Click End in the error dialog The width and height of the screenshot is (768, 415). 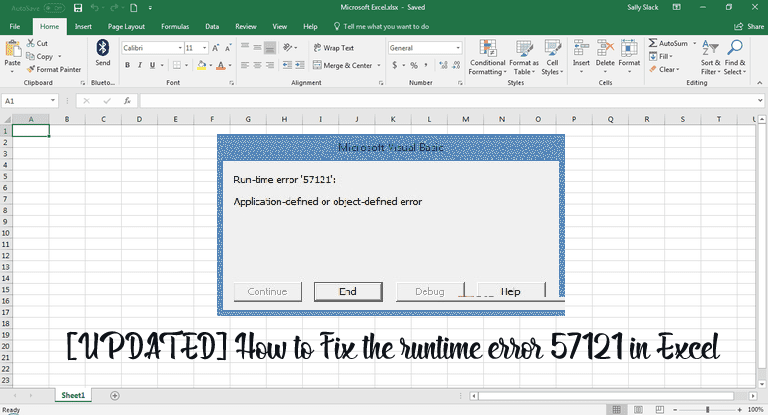[348, 292]
